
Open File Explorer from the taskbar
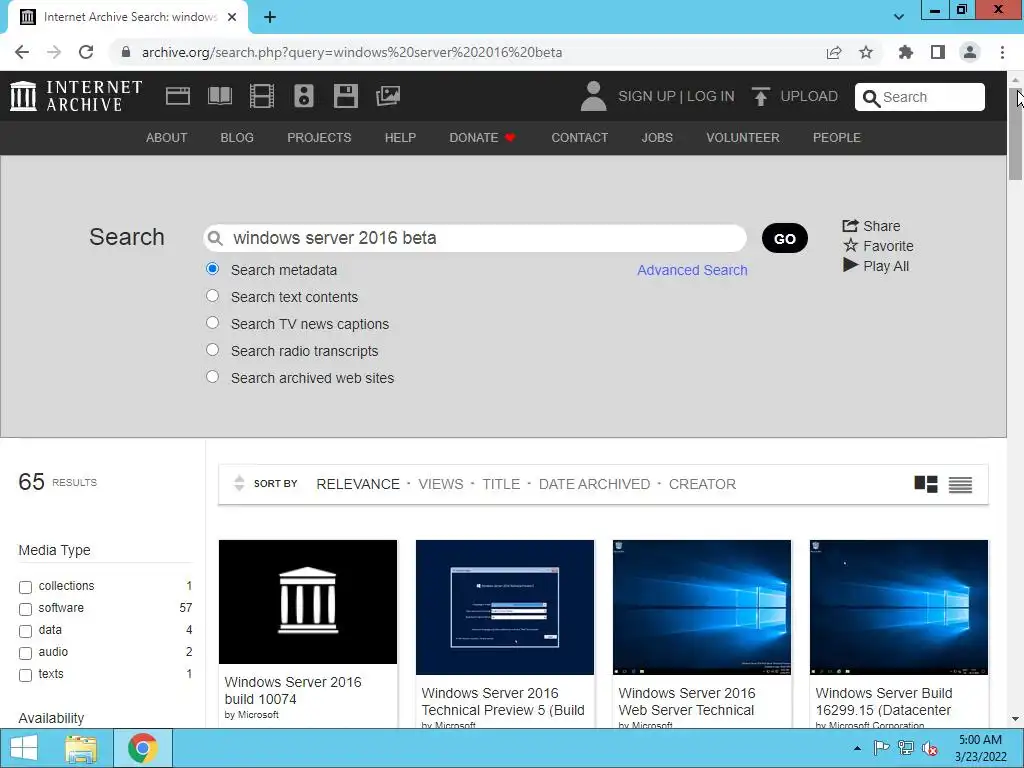pyautogui.click(x=81, y=748)
